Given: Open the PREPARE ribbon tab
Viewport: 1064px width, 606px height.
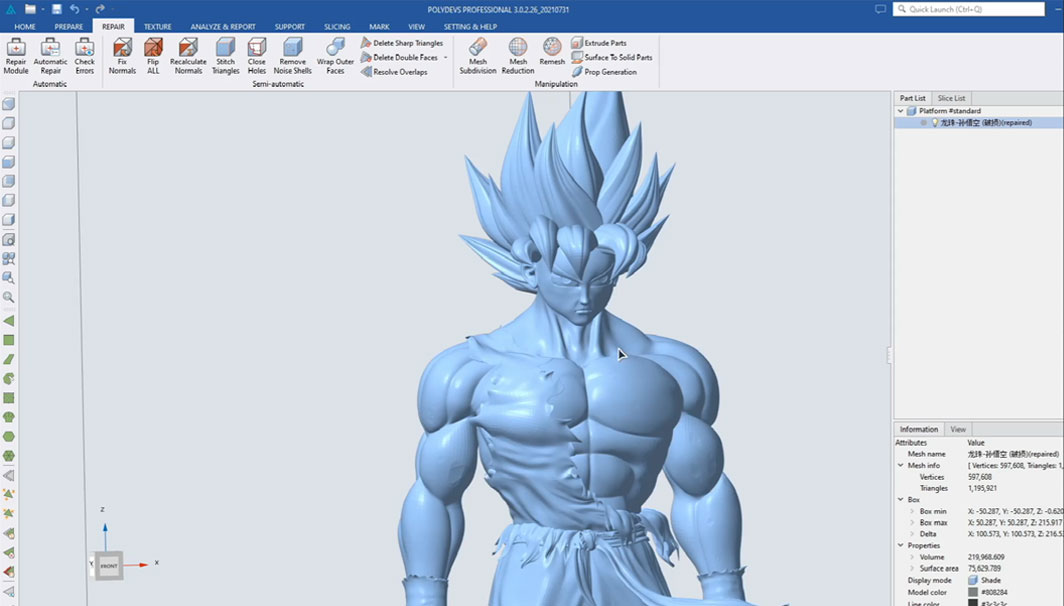Looking at the screenshot, I should 69,26.
